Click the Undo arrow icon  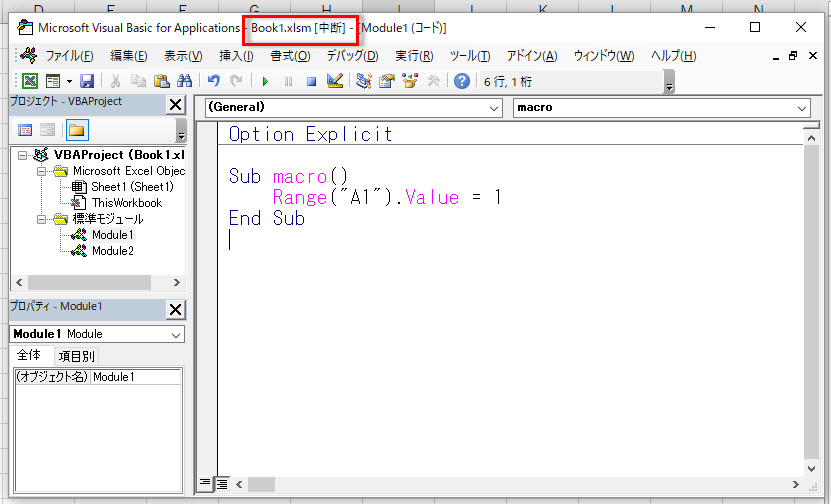pyautogui.click(x=214, y=81)
